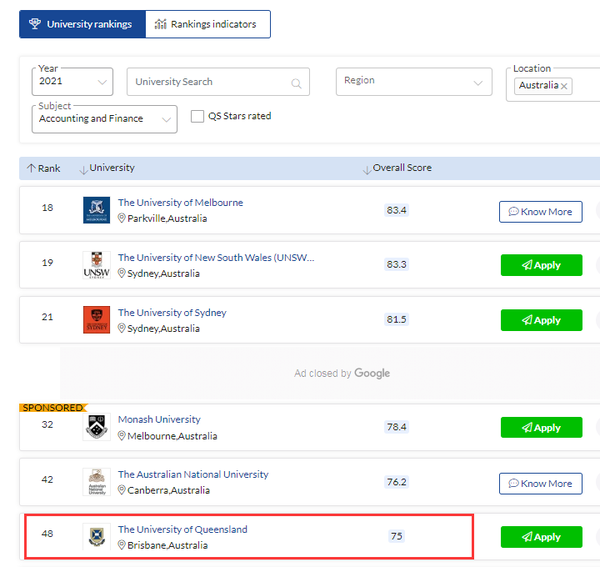Image resolution: width=600 pixels, height=567 pixels.
Task: Click the location pin beside Parkville,Australia
Action: (x=121, y=218)
